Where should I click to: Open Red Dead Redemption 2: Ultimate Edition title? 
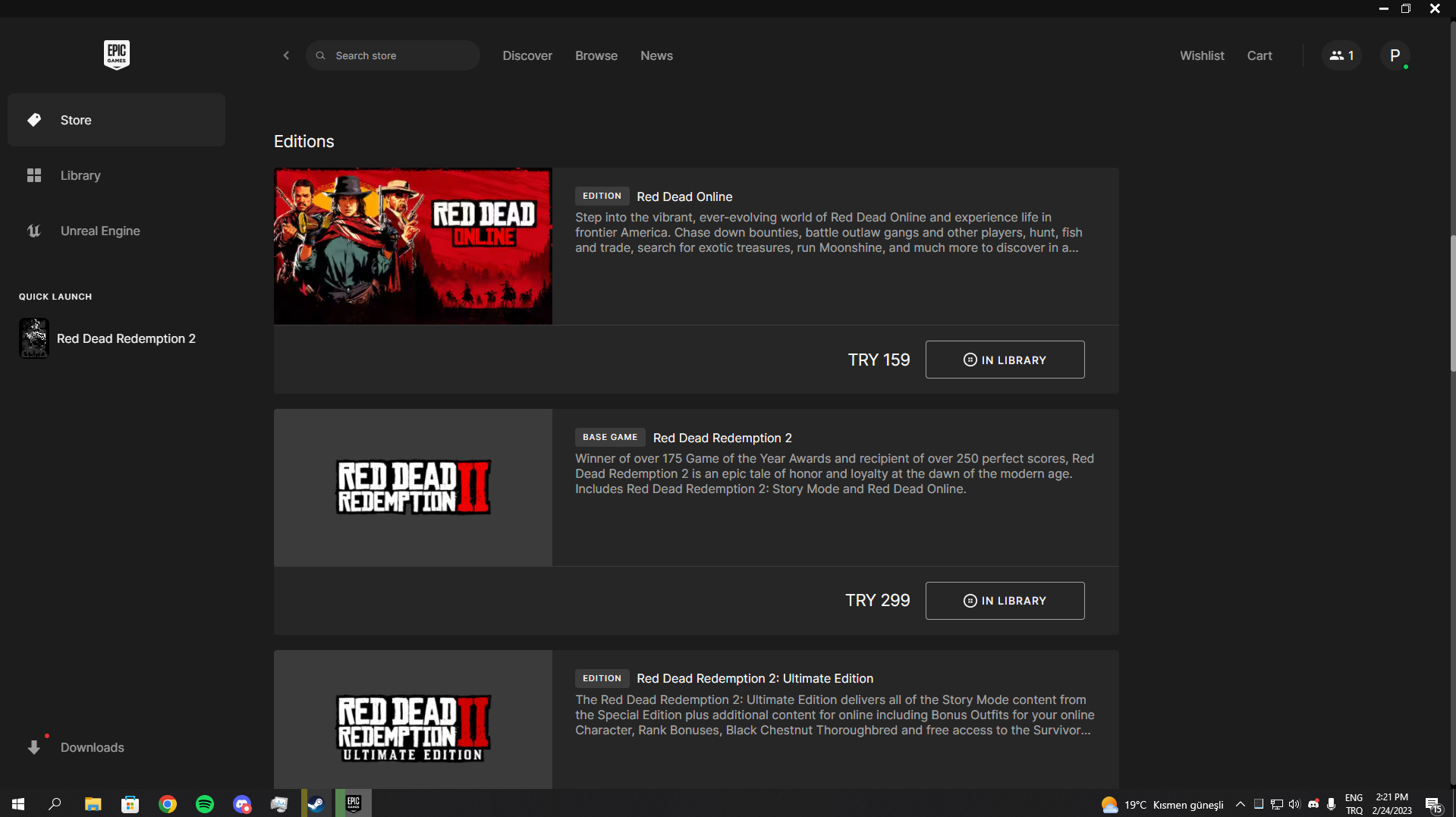coord(755,678)
